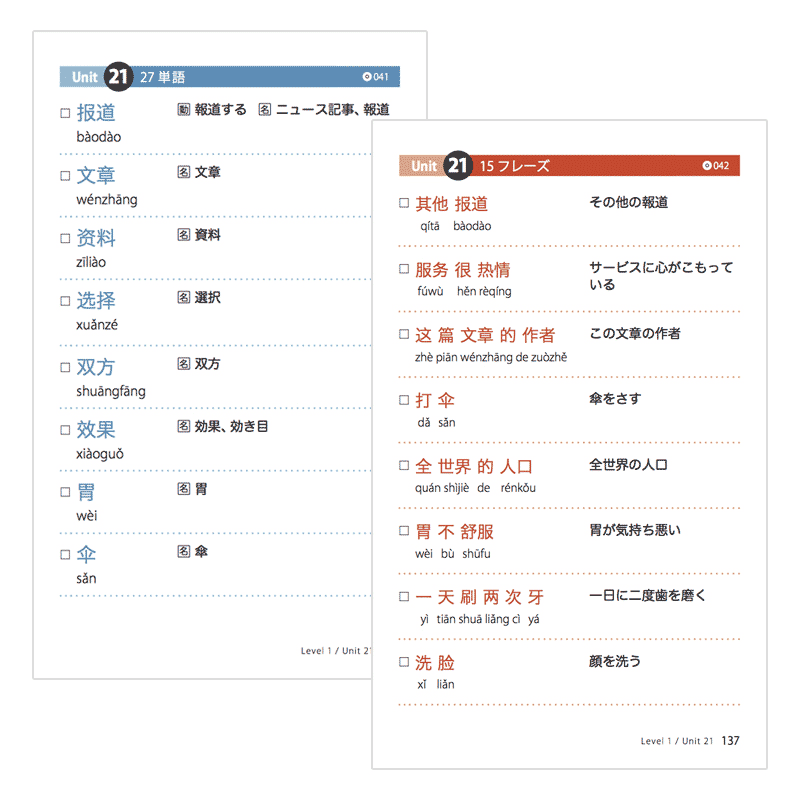Click the verb marker before 報道する
Screen dimensions: 800x800
coord(184,109)
